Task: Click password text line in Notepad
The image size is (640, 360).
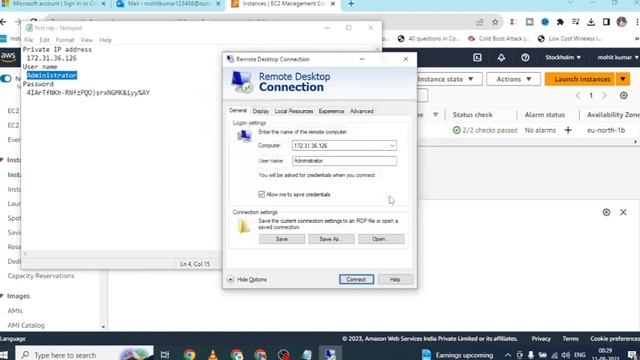Action: click(88, 93)
